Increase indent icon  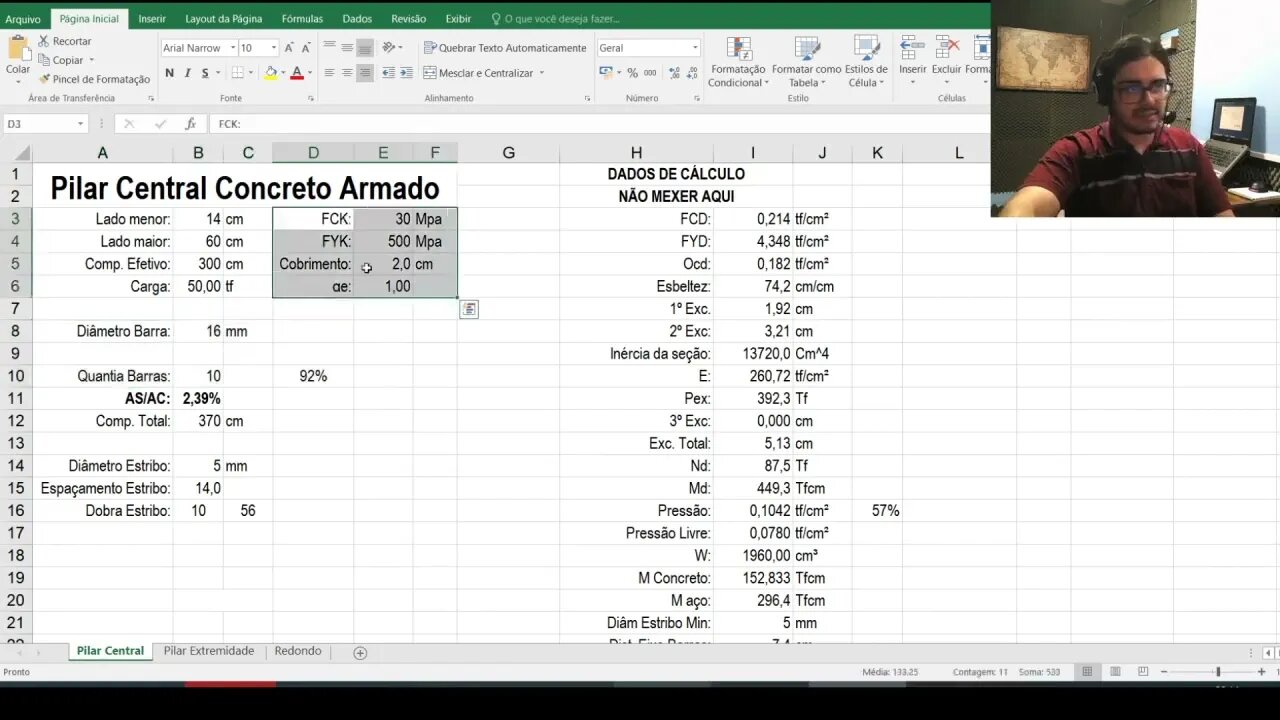click(x=408, y=73)
